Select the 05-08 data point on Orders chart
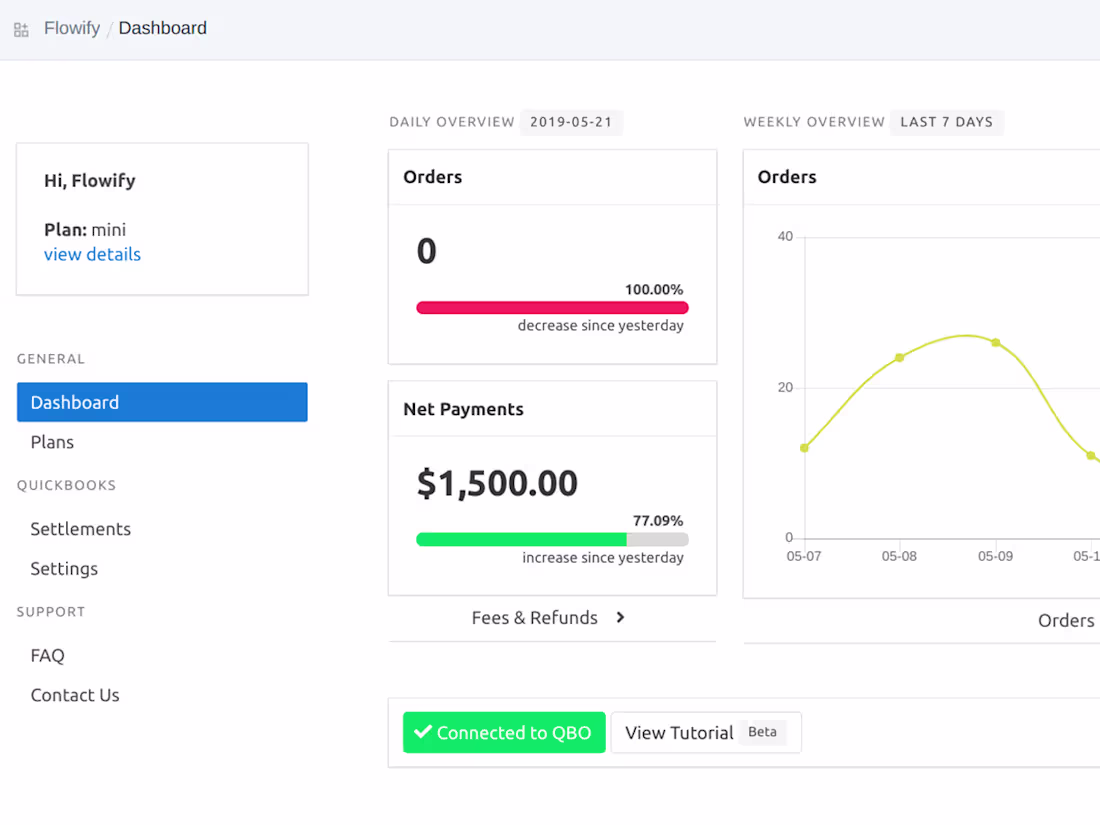The width and height of the screenshot is (1100, 825). pyautogui.click(x=899, y=356)
